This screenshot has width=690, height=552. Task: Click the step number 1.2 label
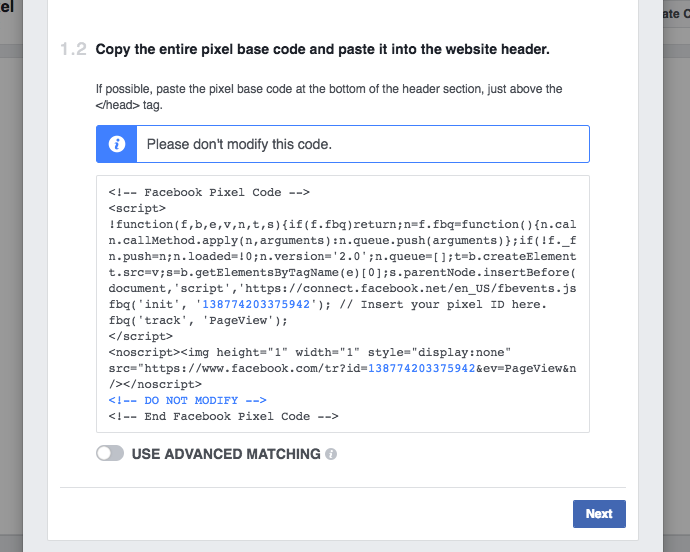tap(73, 49)
